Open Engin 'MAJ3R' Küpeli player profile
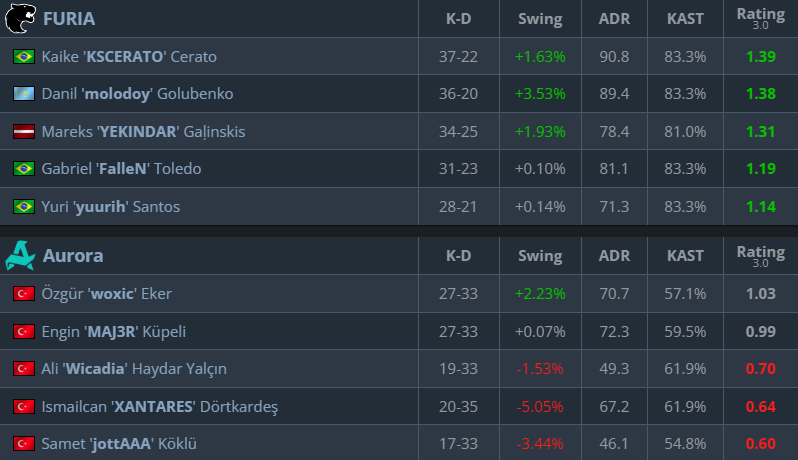The width and height of the screenshot is (798, 460). click(x=114, y=331)
